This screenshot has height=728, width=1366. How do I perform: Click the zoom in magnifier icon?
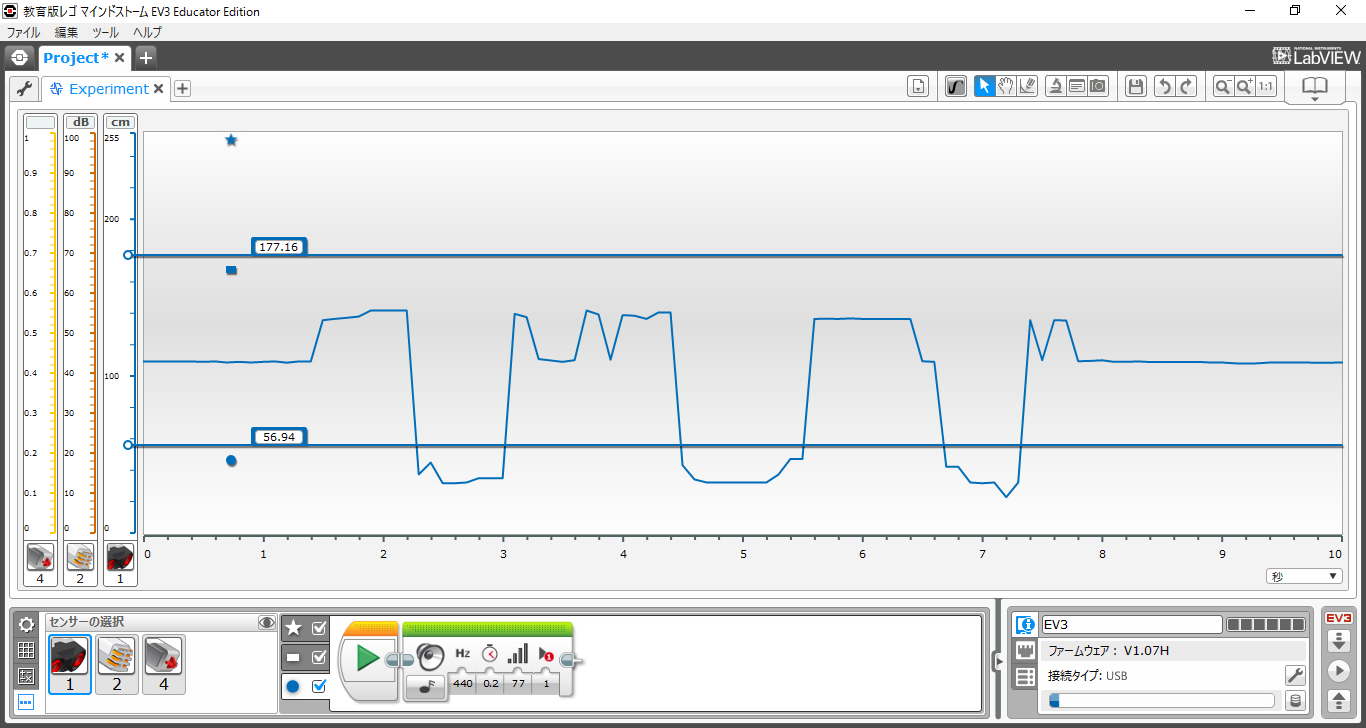tap(1244, 87)
